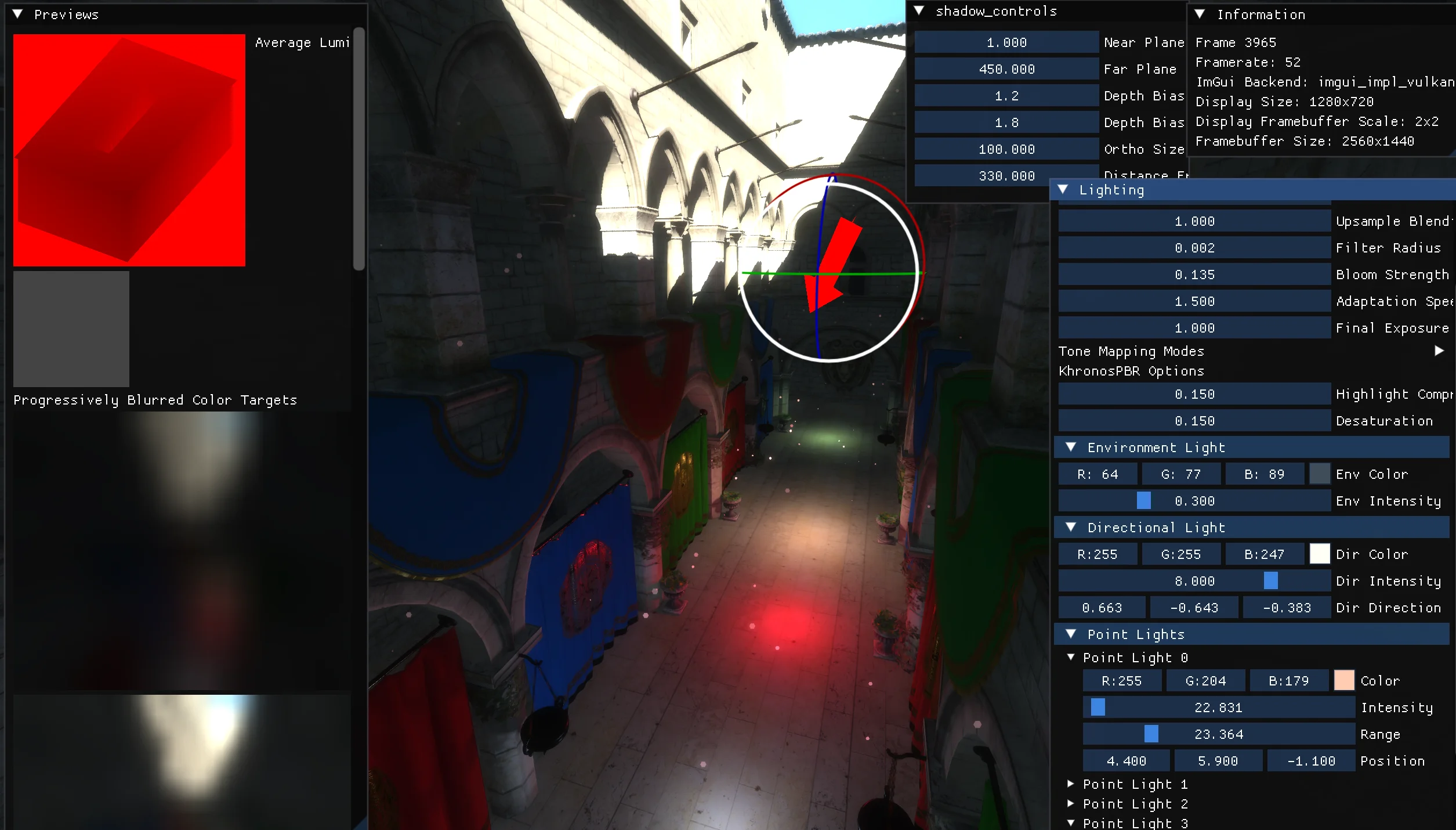Collapse the Previews window

(x=17, y=14)
